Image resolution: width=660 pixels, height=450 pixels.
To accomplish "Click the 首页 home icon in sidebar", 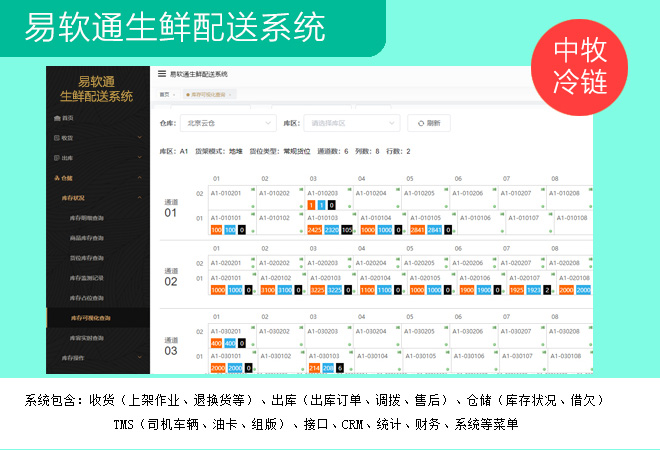I will pos(57,118).
